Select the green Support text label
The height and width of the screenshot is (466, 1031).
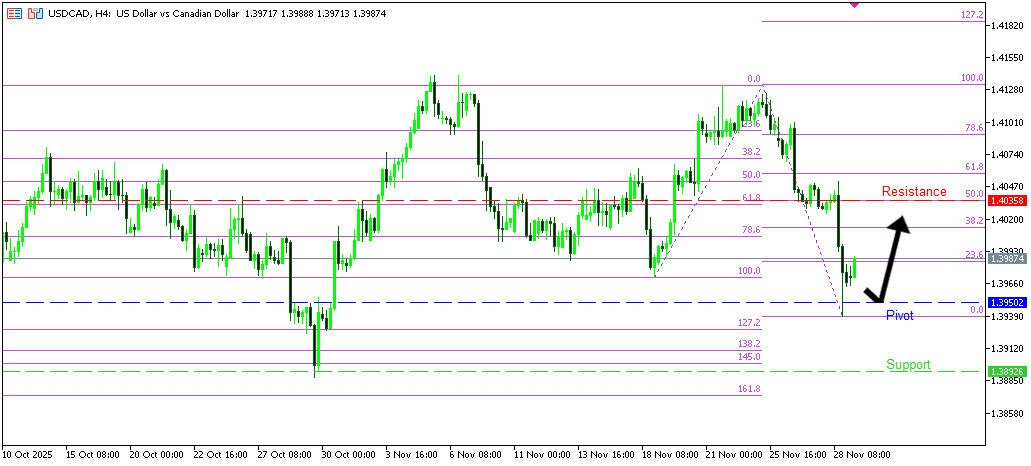(x=908, y=365)
